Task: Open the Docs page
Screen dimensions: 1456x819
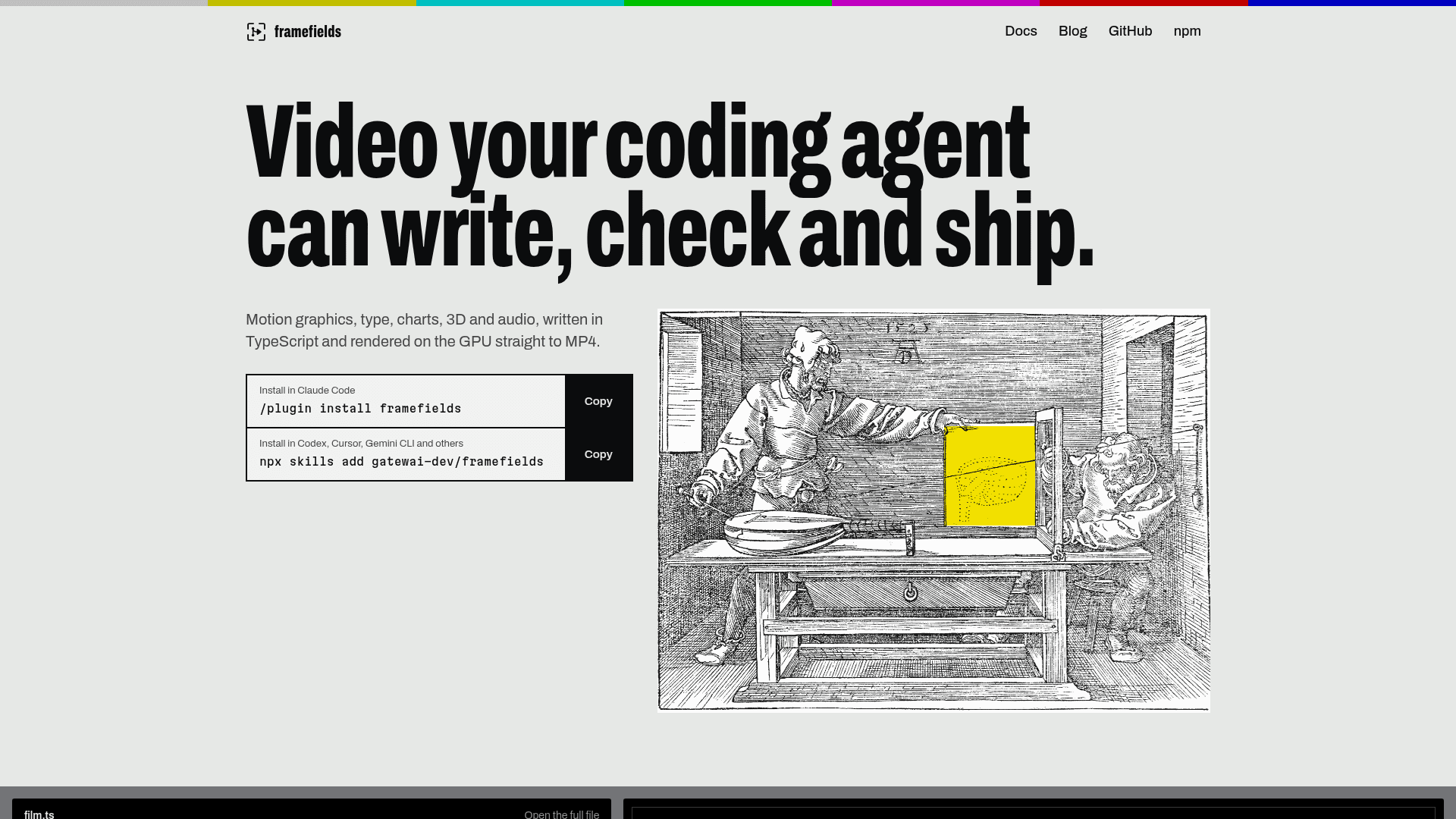Action: coord(1021,31)
